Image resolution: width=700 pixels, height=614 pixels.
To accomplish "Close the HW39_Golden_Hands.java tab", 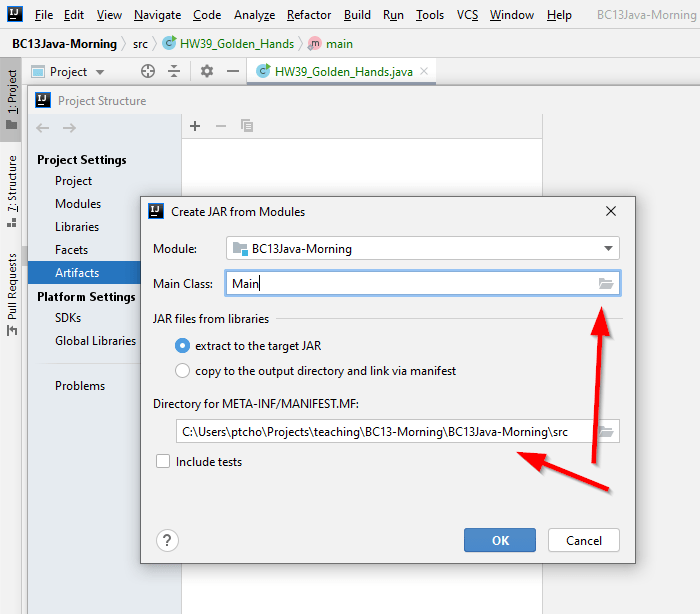I will 424,71.
